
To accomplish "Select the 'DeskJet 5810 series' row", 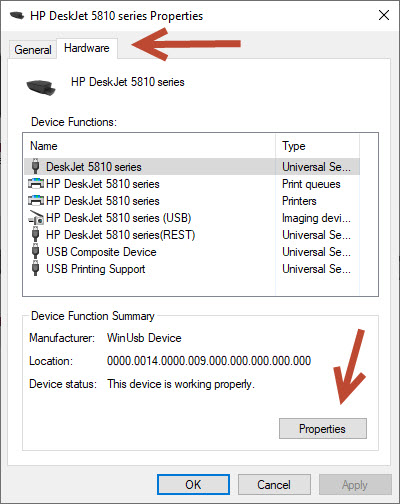I will (192, 166).
